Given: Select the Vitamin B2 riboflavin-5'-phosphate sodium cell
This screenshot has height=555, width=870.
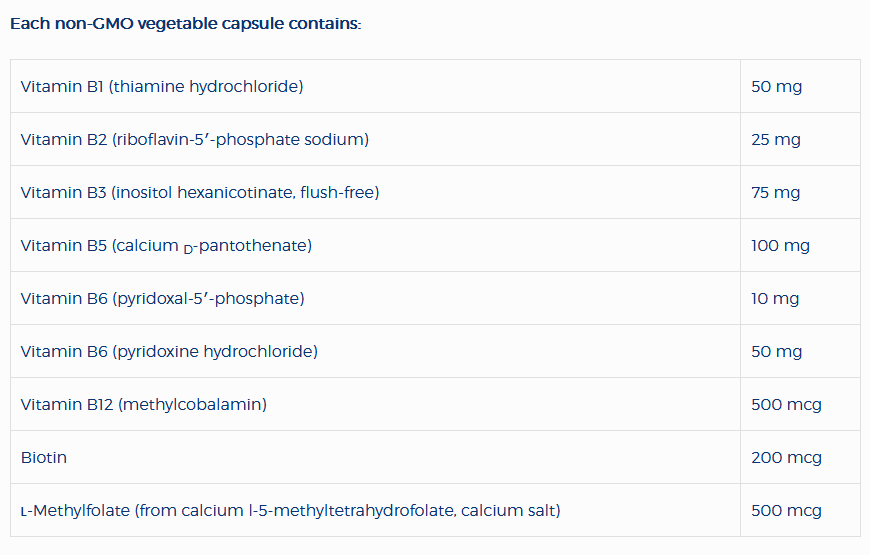Looking at the screenshot, I should 195,140.
